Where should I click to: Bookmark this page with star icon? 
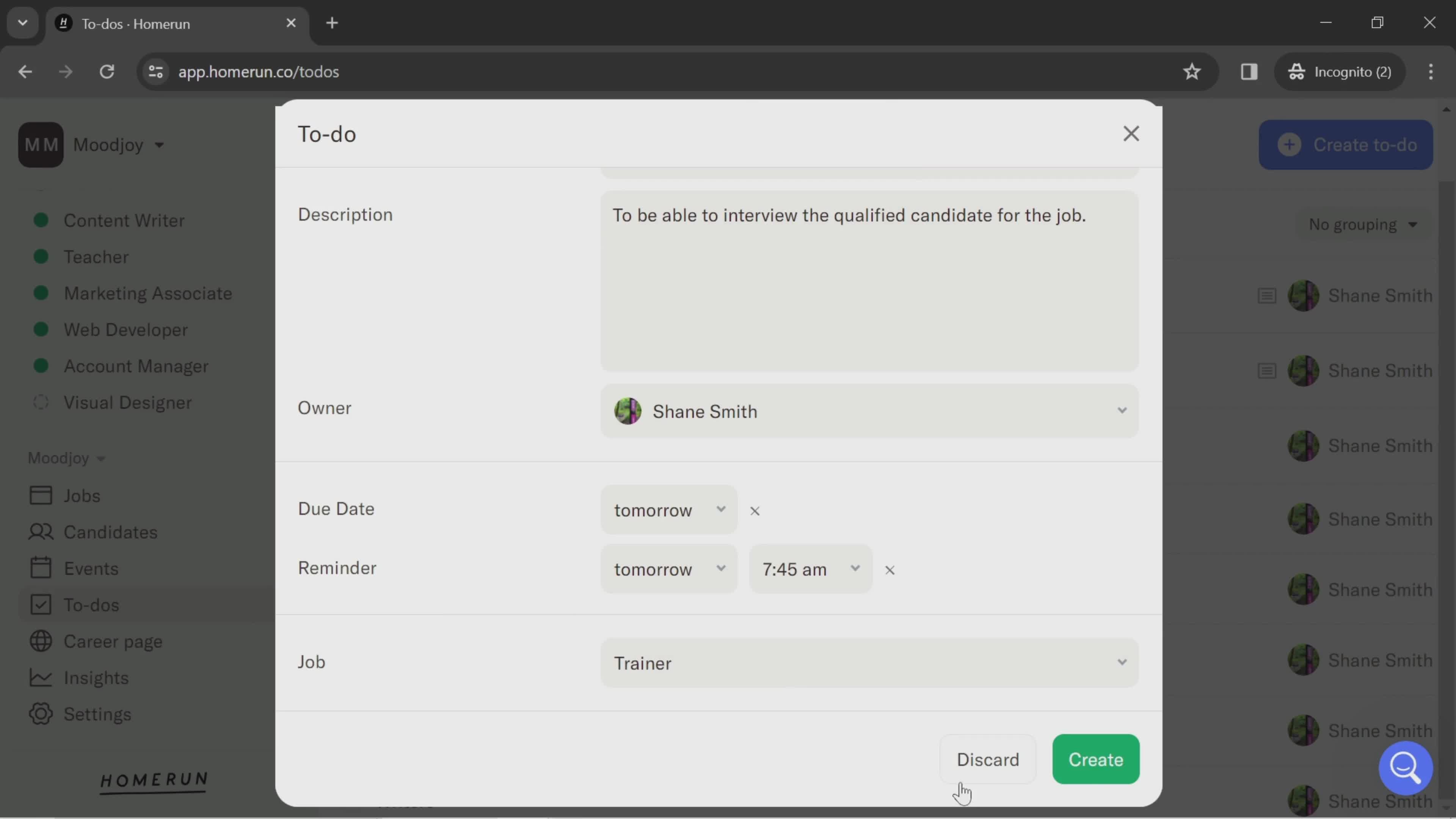pyautogui.click(x=1191, y=72)
